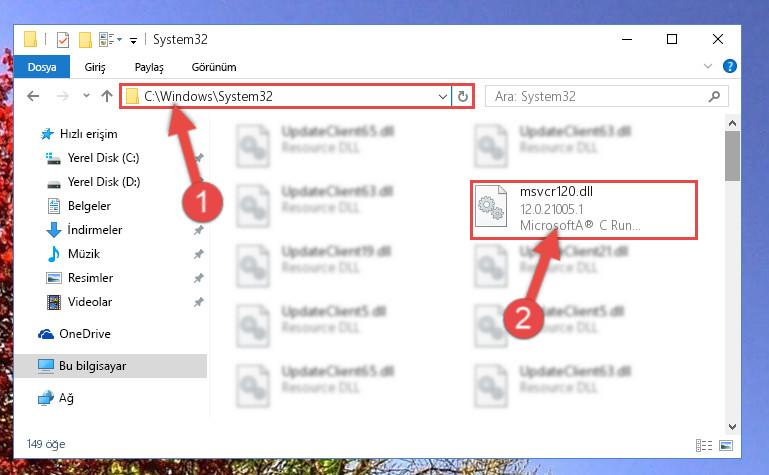769x475 pixels.
Task: Switch to the Görünüm tab
Action: click(x=214, y=67)
